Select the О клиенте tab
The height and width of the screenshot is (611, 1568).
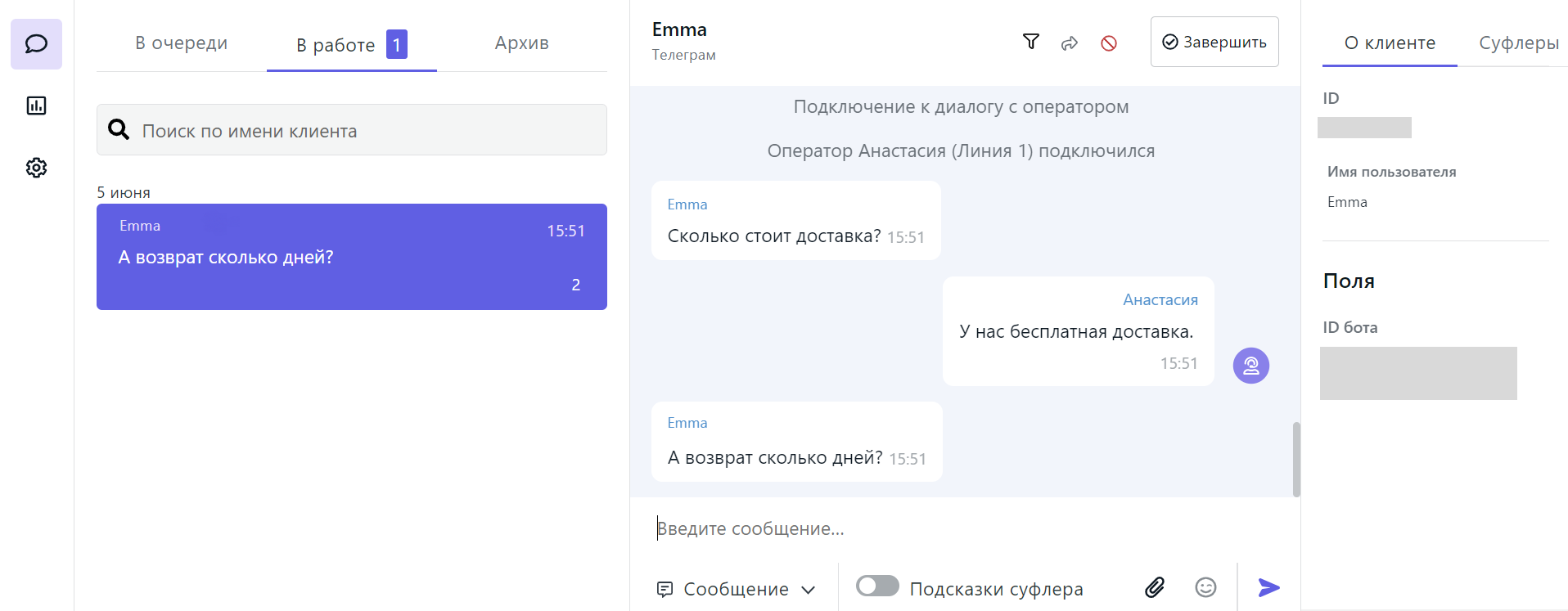pos(1390,43)
